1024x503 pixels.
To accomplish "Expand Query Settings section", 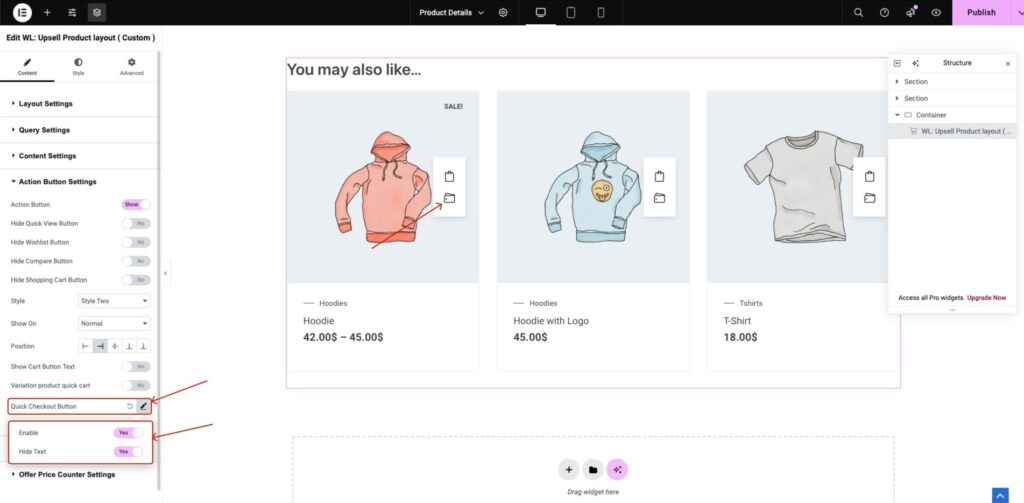I will point(79,130).
